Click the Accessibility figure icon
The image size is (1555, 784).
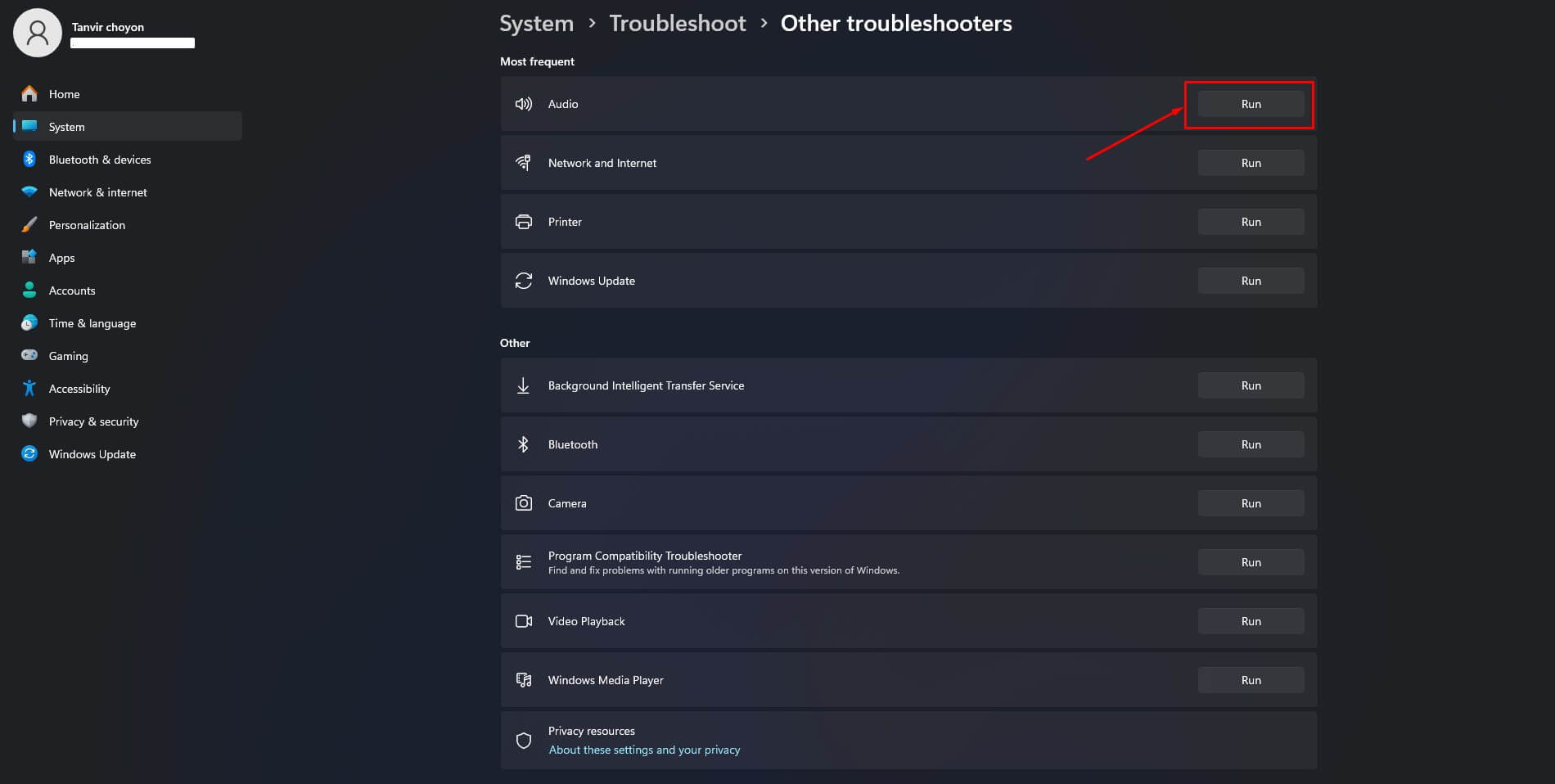[29, 389]
